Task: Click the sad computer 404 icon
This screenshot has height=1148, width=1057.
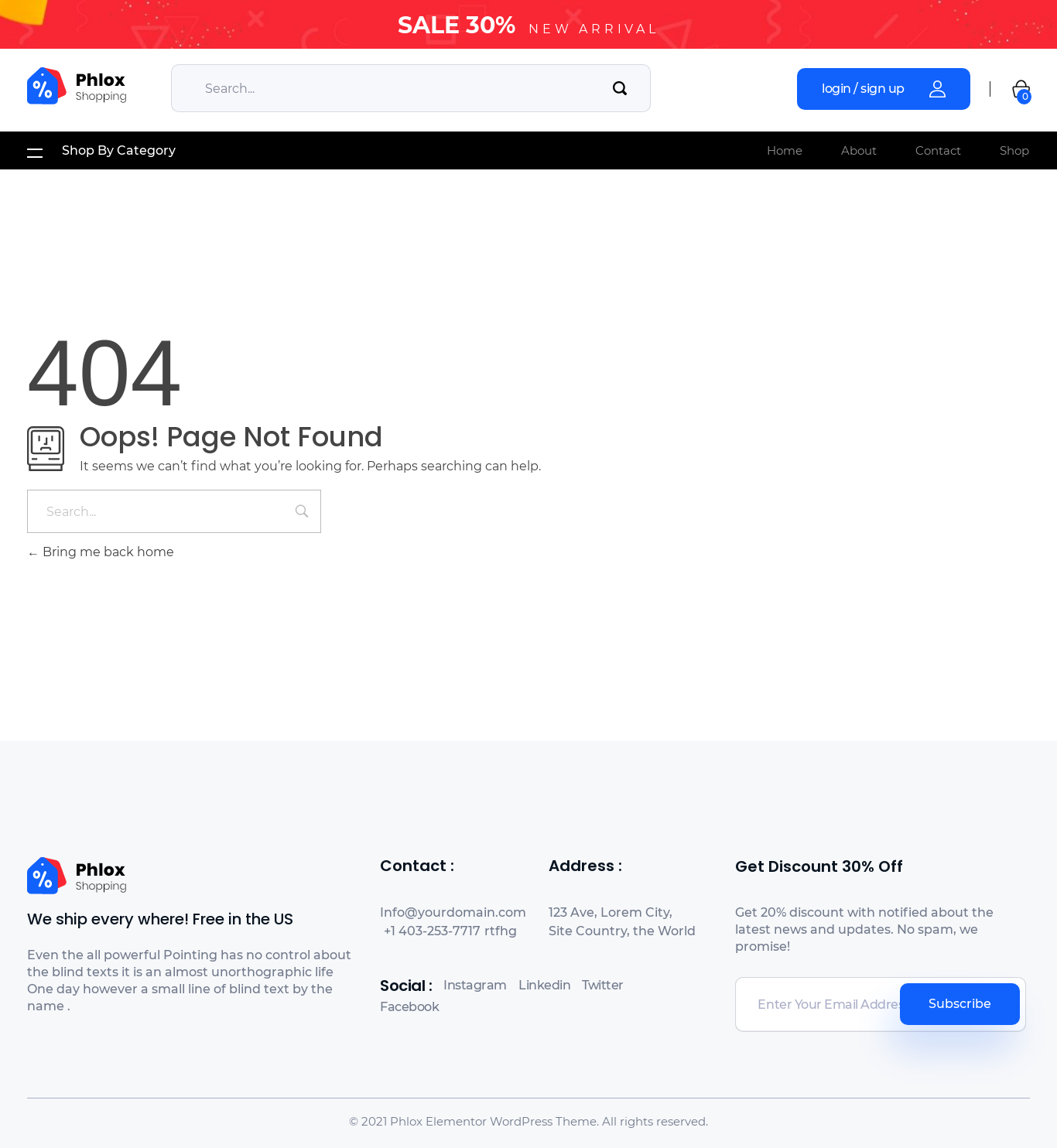Action: [46, 448]
